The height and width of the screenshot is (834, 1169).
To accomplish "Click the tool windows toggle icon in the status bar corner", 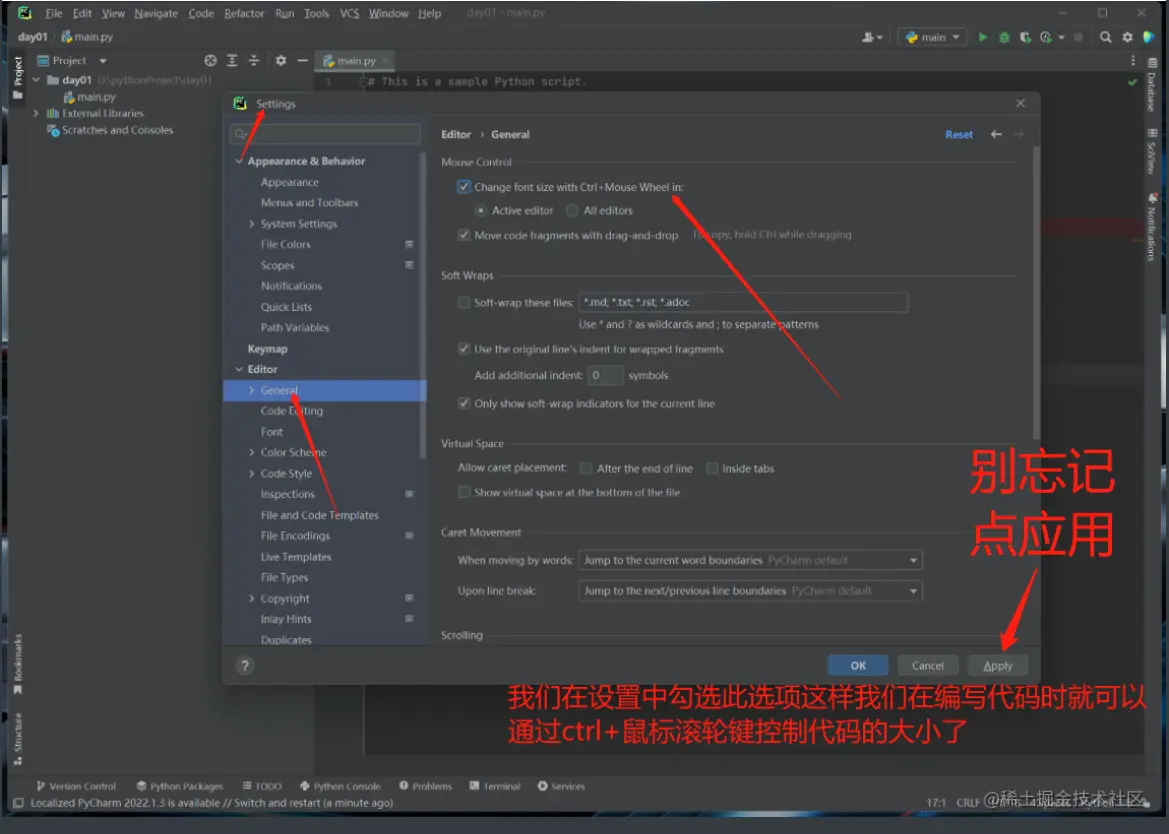I will [18, 803].
